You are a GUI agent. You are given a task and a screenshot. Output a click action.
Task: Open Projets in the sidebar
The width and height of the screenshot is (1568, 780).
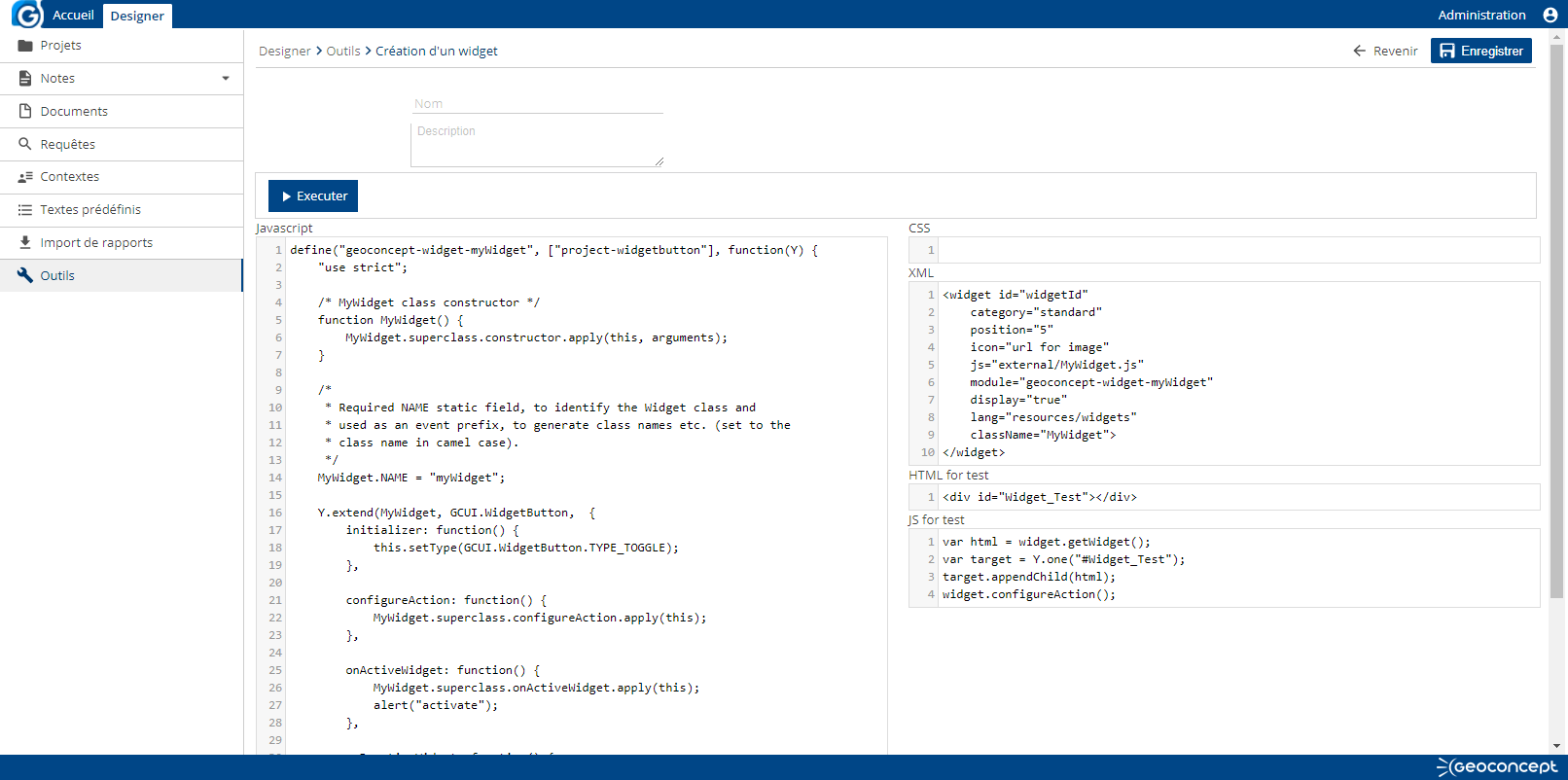[x=122, y=46]
